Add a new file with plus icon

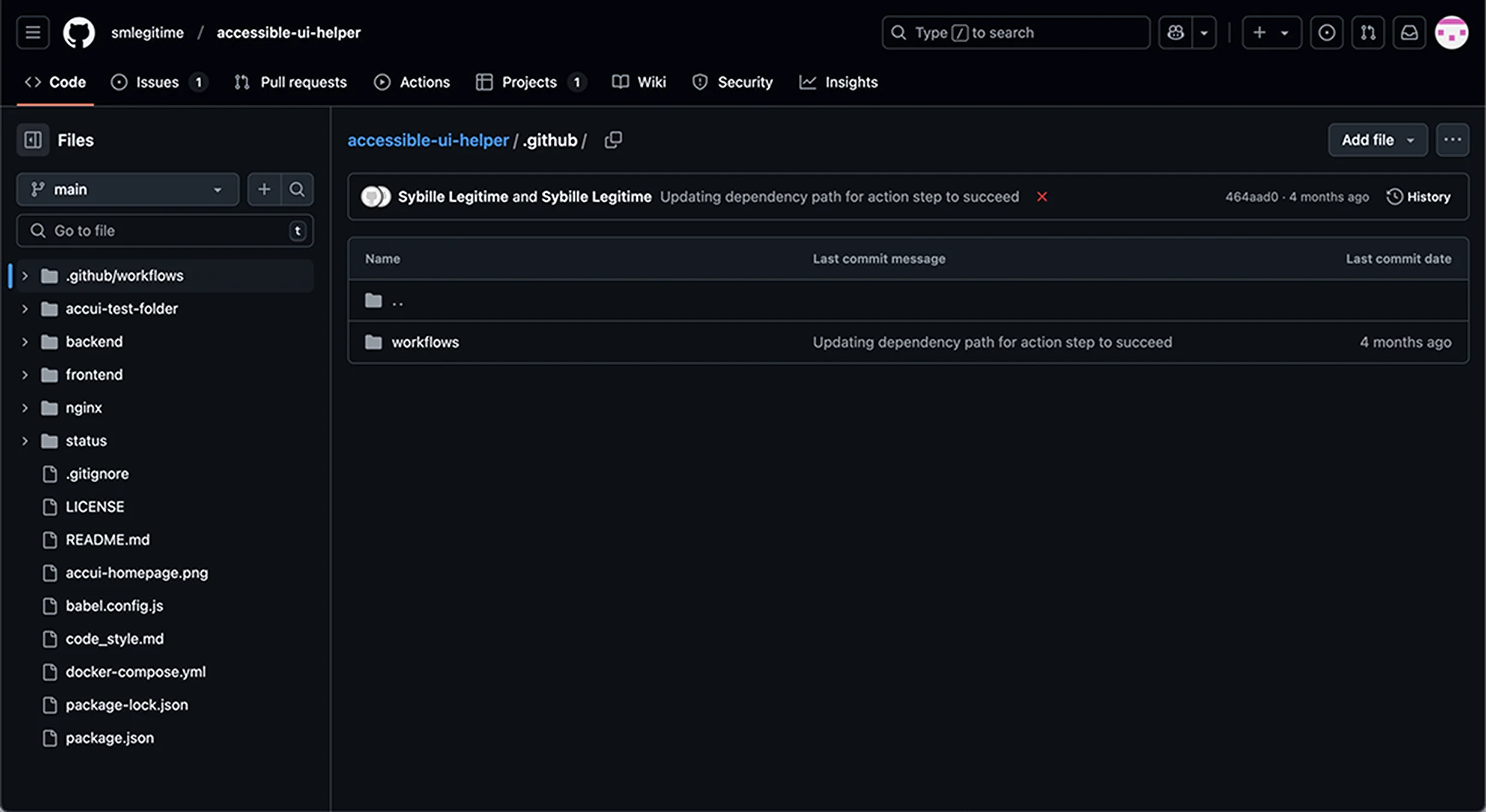click(264, 190)
